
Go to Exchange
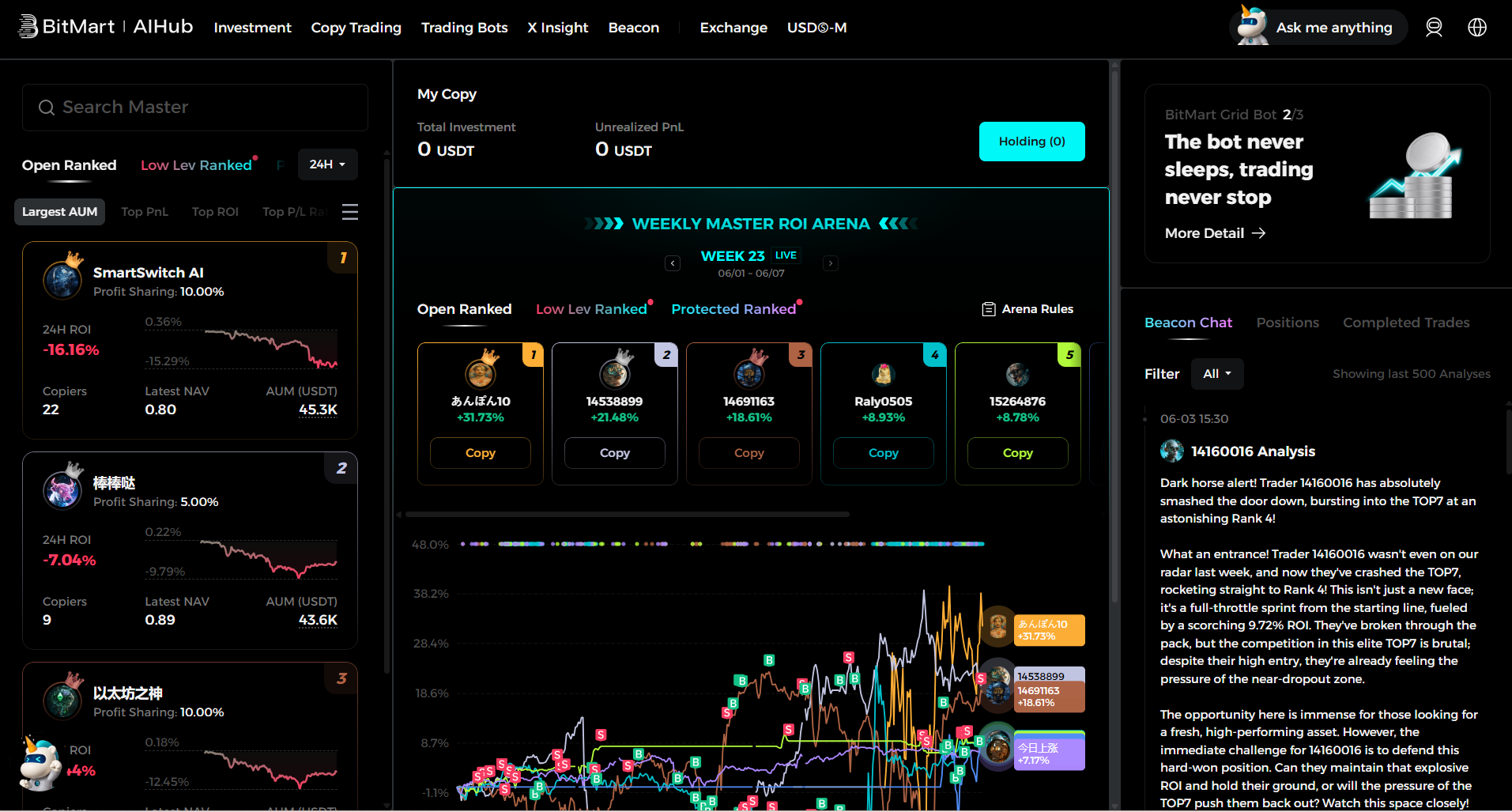(733, 28)
